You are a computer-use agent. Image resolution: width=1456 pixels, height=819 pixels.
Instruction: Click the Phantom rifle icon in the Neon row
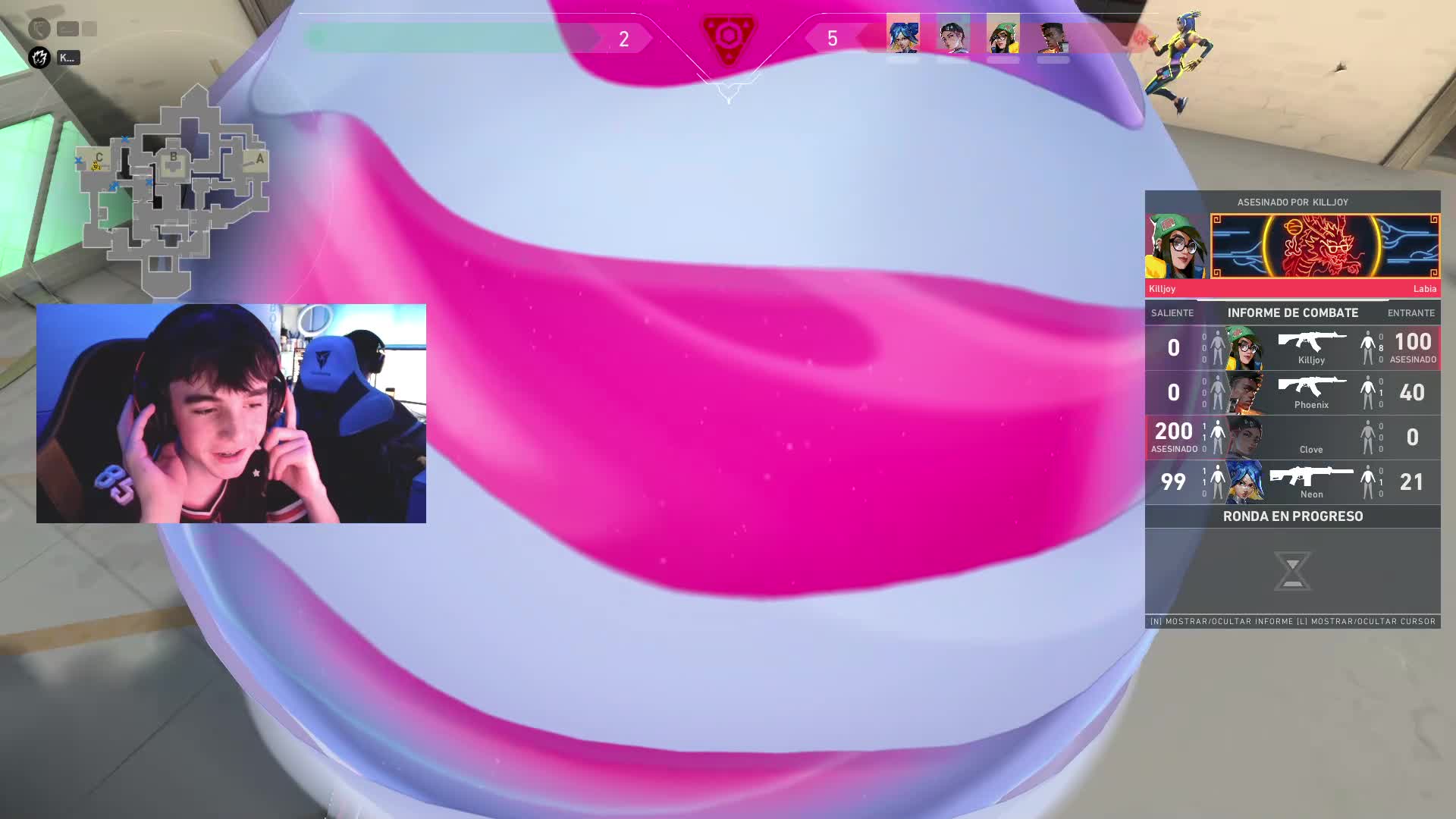point(1311,475)
